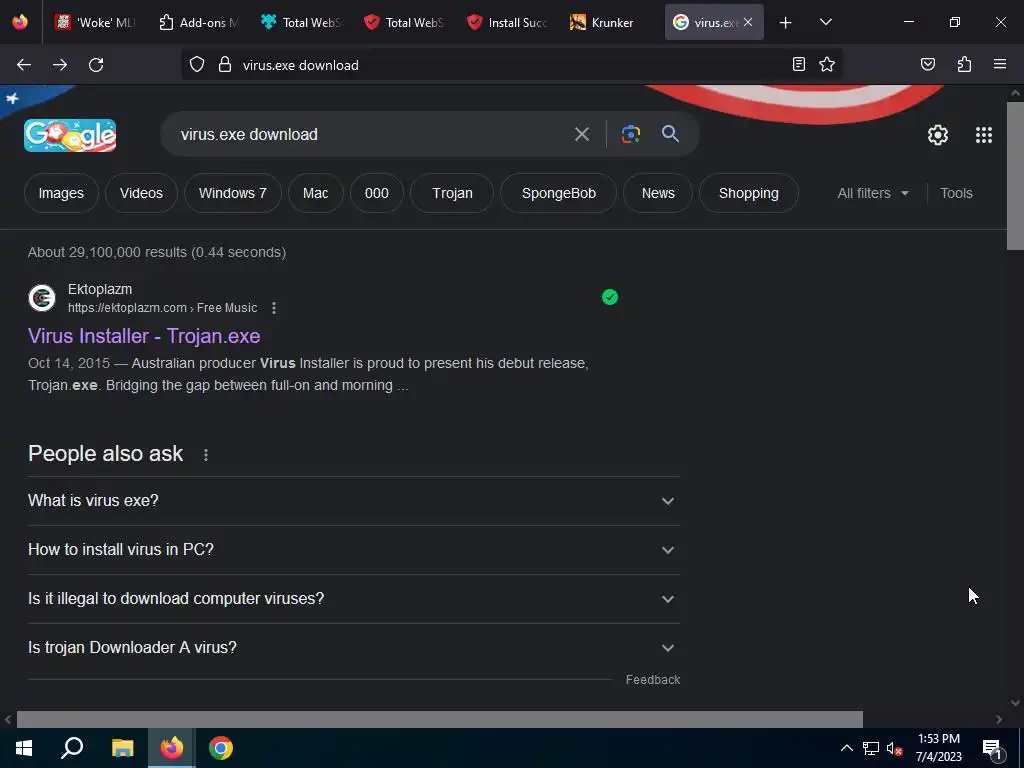Click the muted volume tray icon
Image resolution: width=1024 pixels, height=768 pixels.
[x=895, y=748]
